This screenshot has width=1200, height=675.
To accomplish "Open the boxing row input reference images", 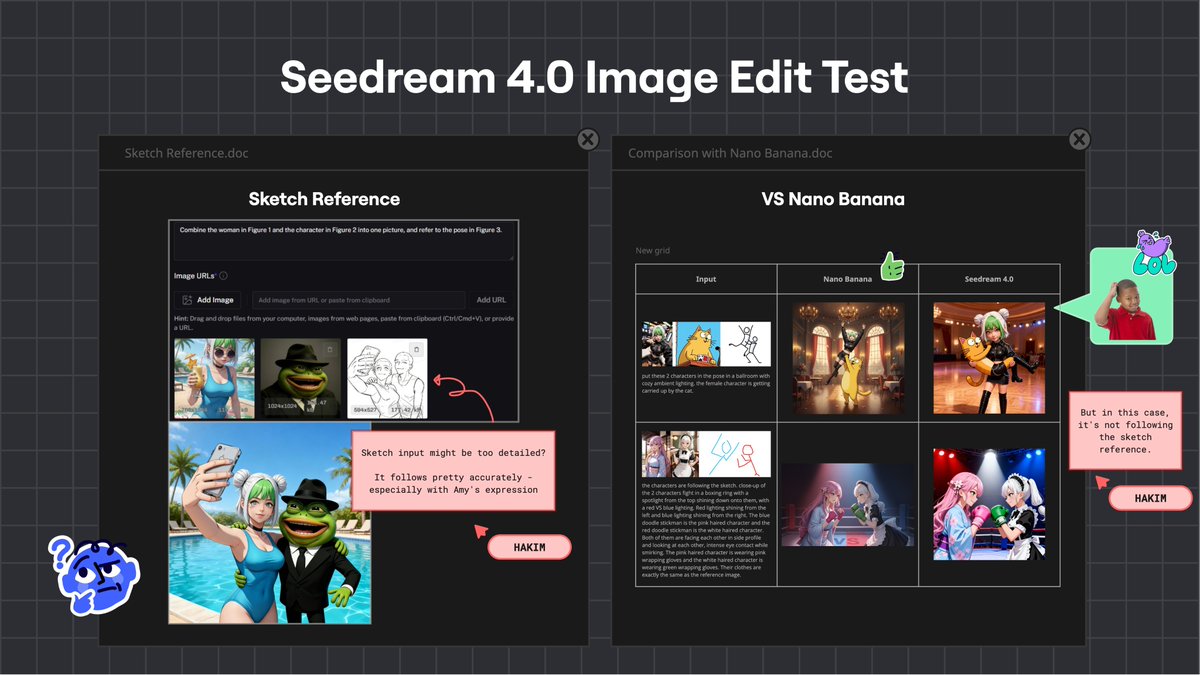I will pos(706,454).
